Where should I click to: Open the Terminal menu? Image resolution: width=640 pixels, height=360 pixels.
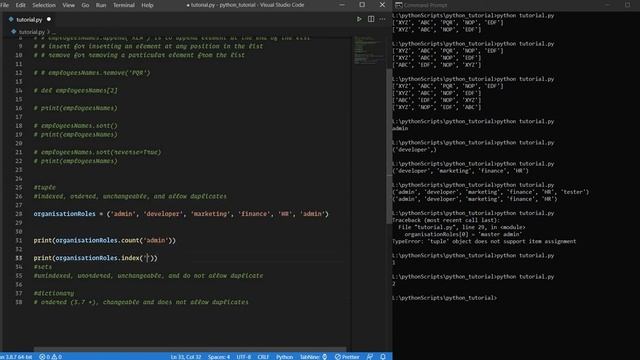pos(124,5)
